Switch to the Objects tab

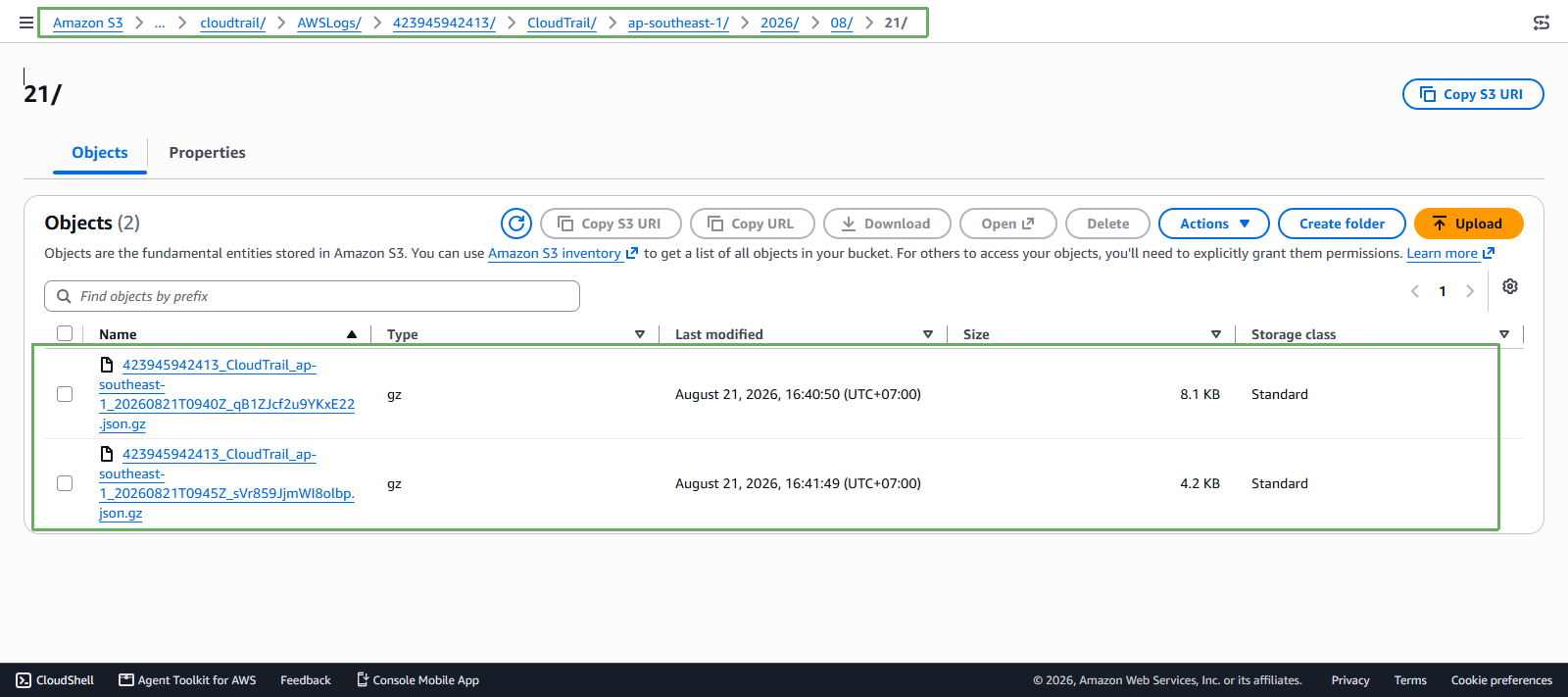[100, 153]
